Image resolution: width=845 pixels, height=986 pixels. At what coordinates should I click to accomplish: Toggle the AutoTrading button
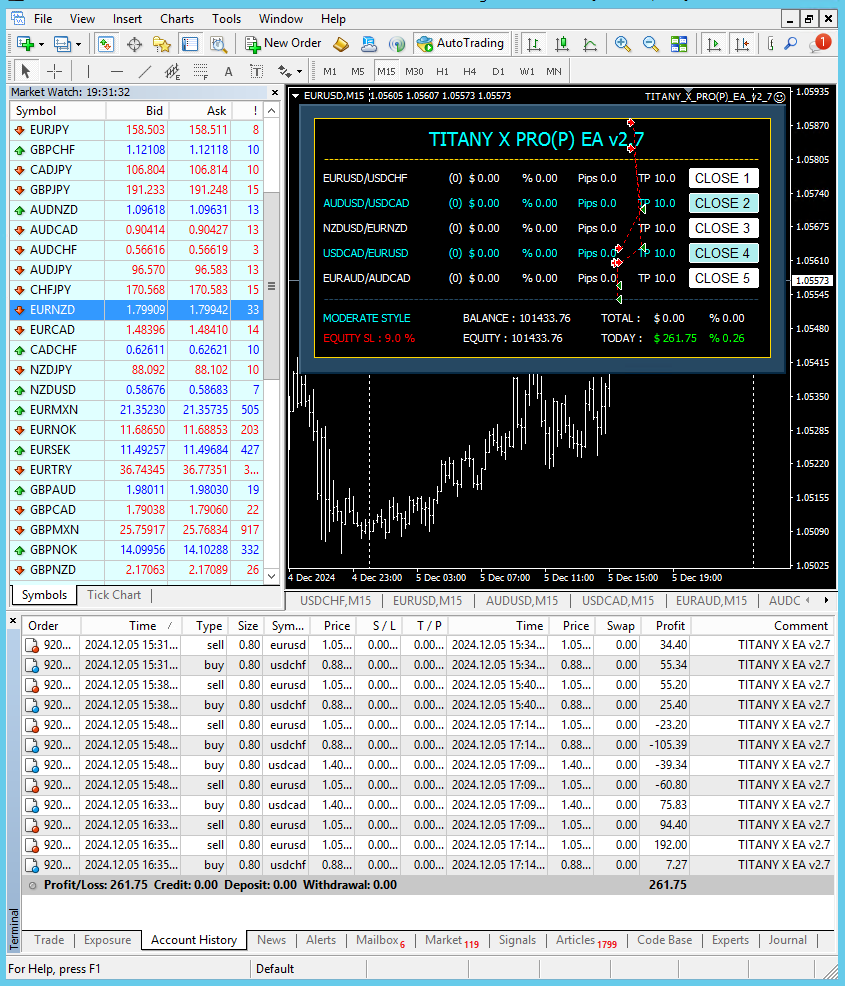pyautogui.click(x=460, y=44)
